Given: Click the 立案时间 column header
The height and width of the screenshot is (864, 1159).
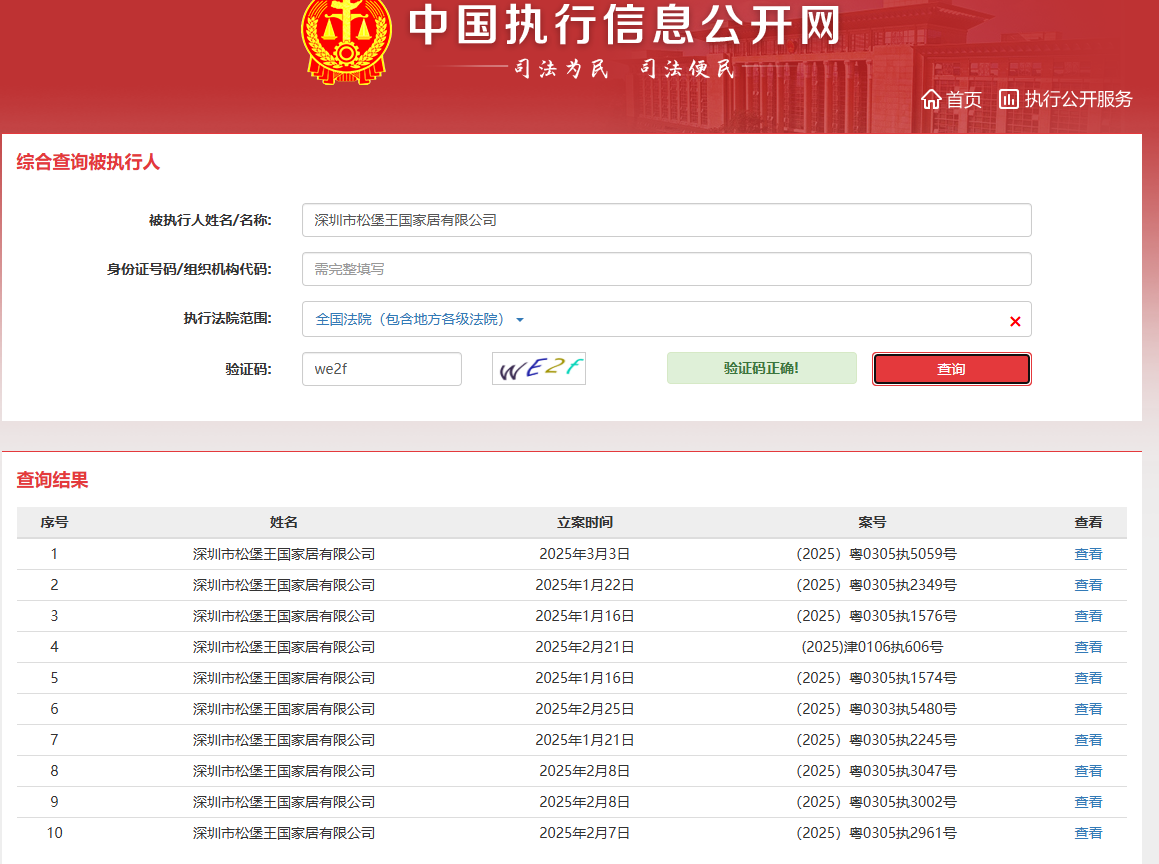Looking at the screenshot, I should point(585,523).
